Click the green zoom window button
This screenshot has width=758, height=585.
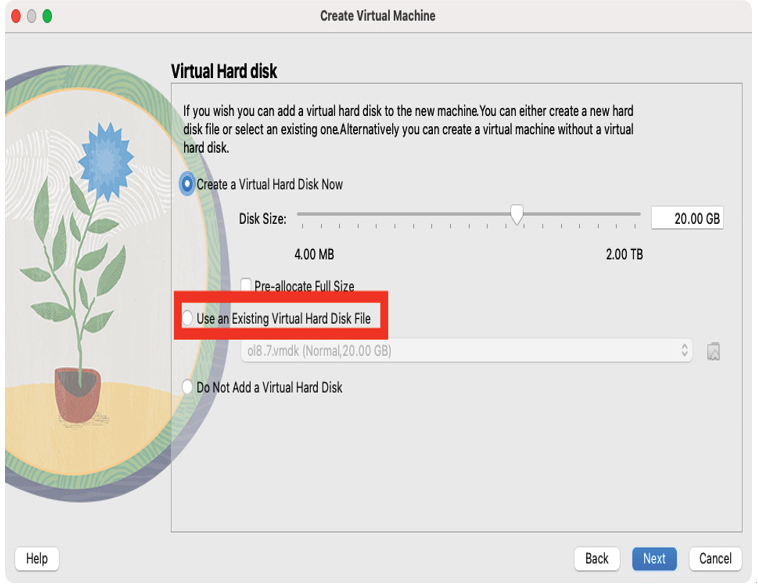(47, 16)
